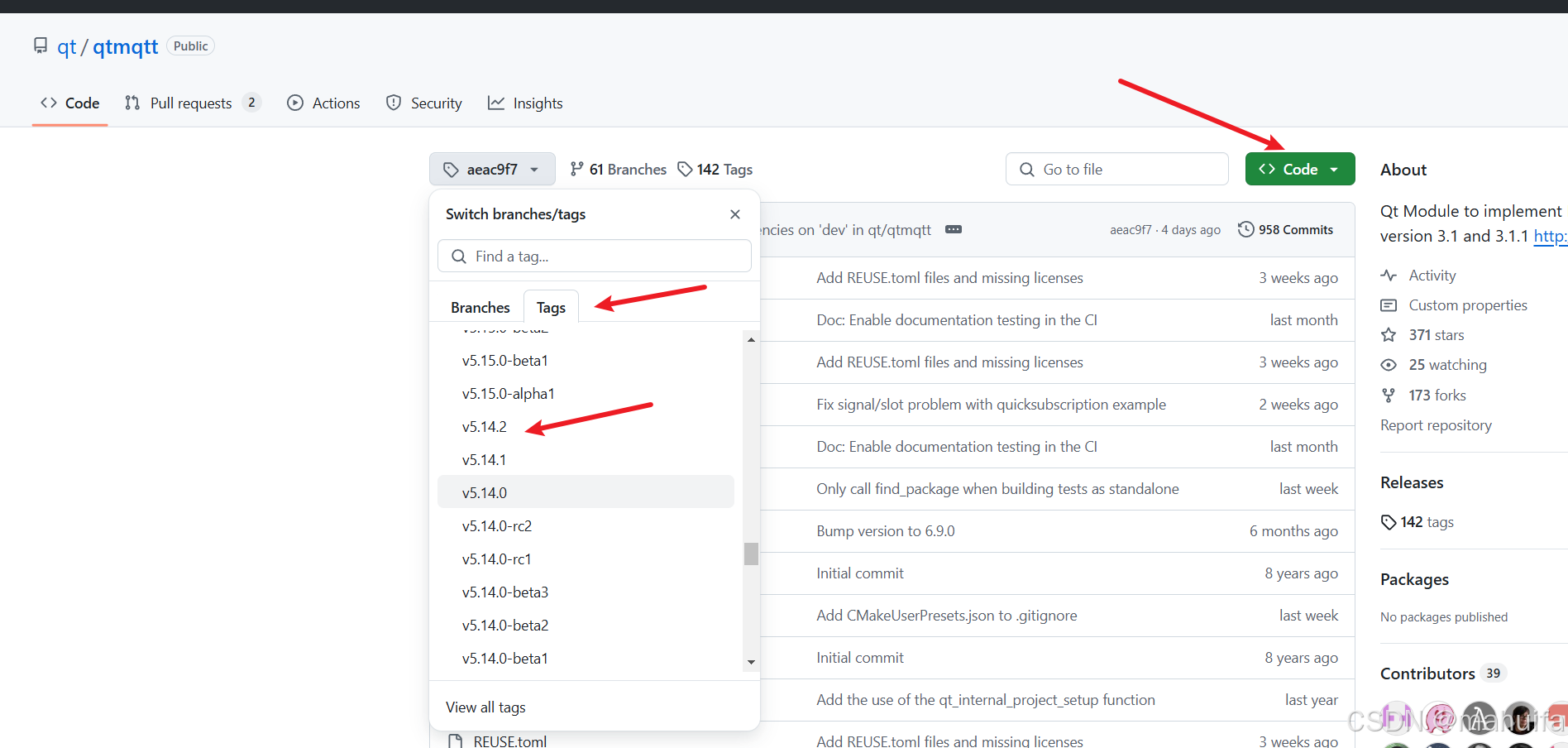1568x748 pixels.
Task: Open the 61 Branches link
Action: [619, 169]
